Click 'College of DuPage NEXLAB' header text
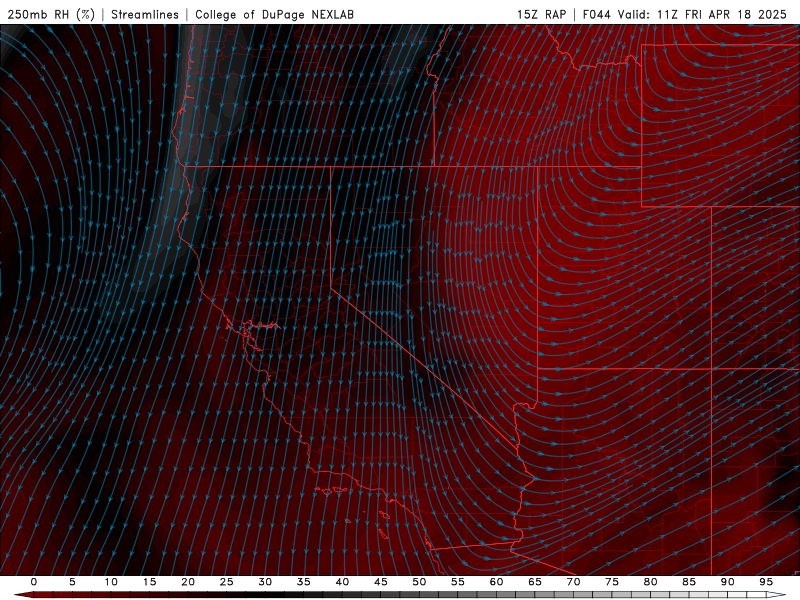 tap(274, 14)
